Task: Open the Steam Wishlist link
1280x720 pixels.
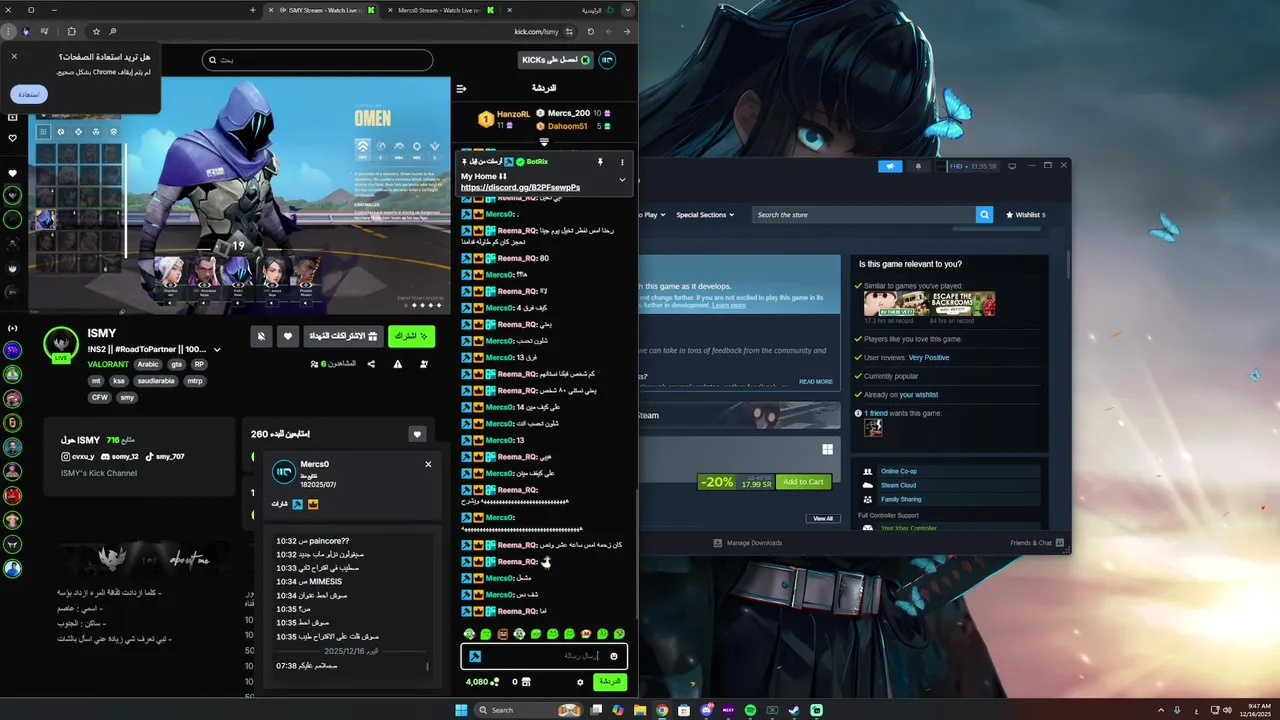Action: pos(1025,214)
